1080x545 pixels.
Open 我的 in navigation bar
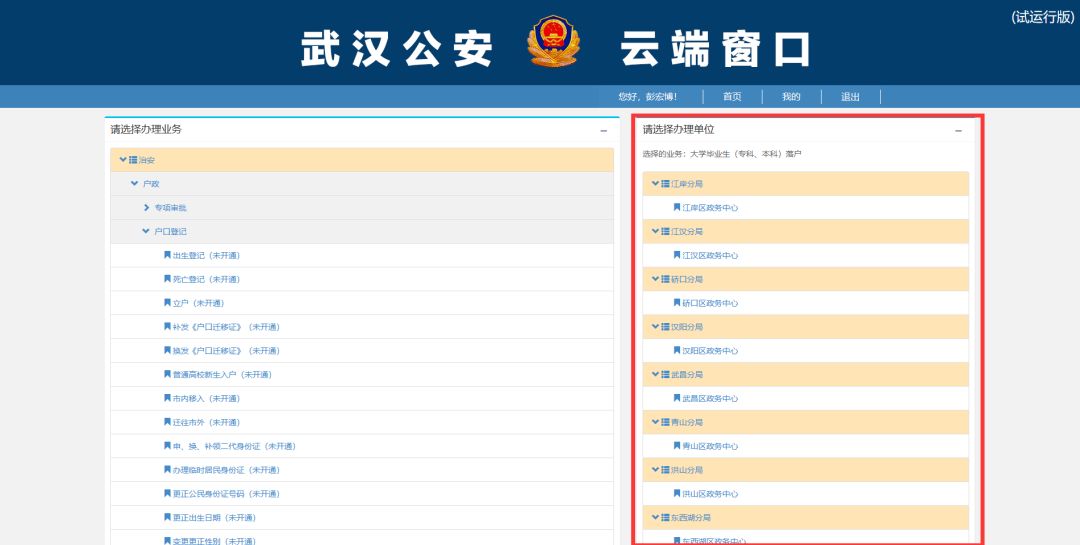pyautogui.click(x=791, y=97)
